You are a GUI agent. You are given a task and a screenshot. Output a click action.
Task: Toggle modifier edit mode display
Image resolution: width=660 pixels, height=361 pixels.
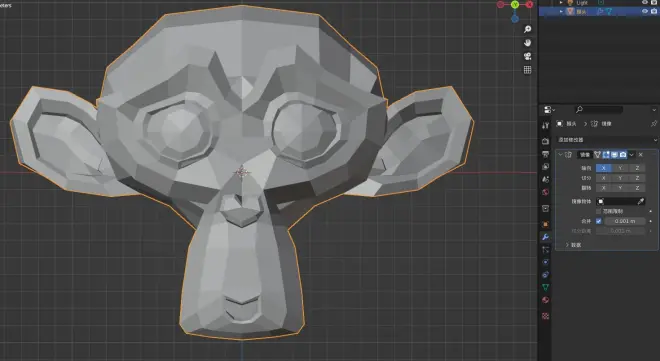[606, 155]
